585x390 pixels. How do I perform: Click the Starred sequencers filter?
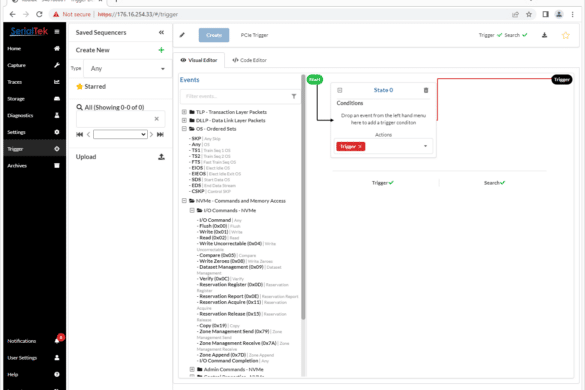click(91, 87)
